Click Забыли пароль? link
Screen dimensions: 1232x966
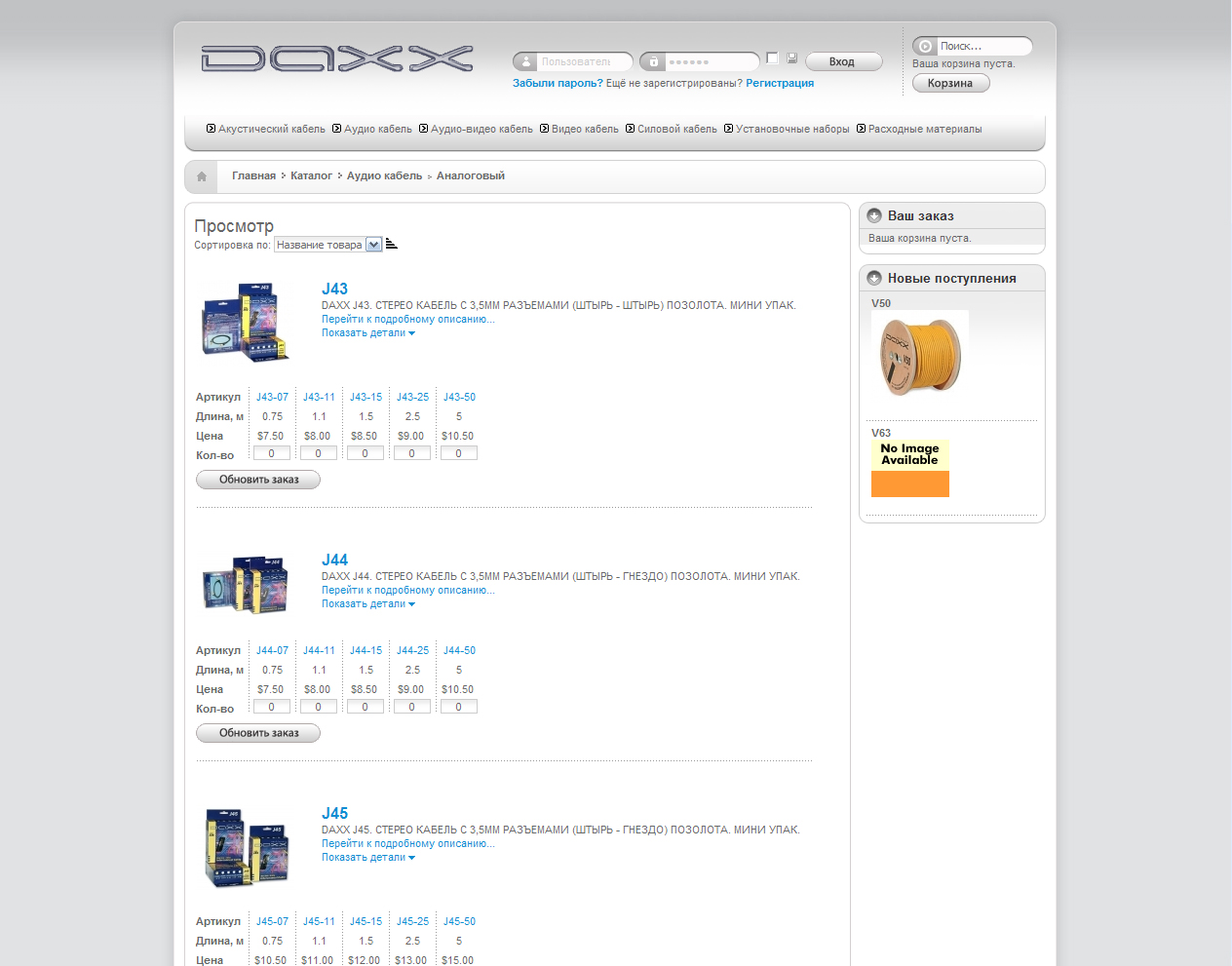[x=558, y=83]
